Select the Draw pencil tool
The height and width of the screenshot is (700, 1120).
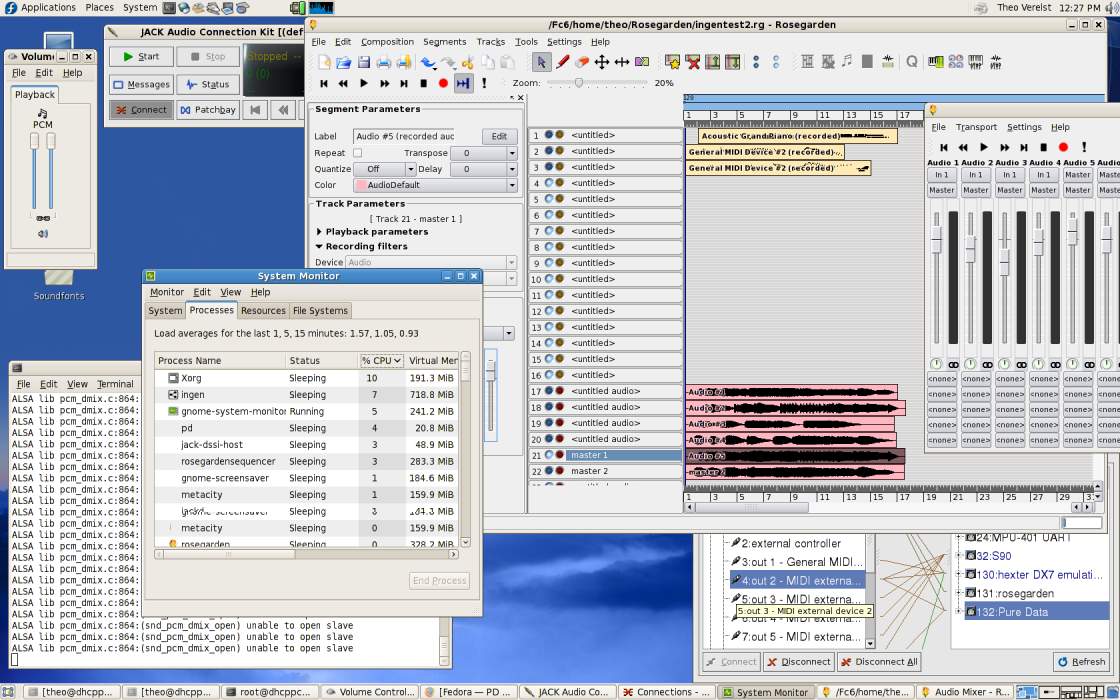[562, 62]
